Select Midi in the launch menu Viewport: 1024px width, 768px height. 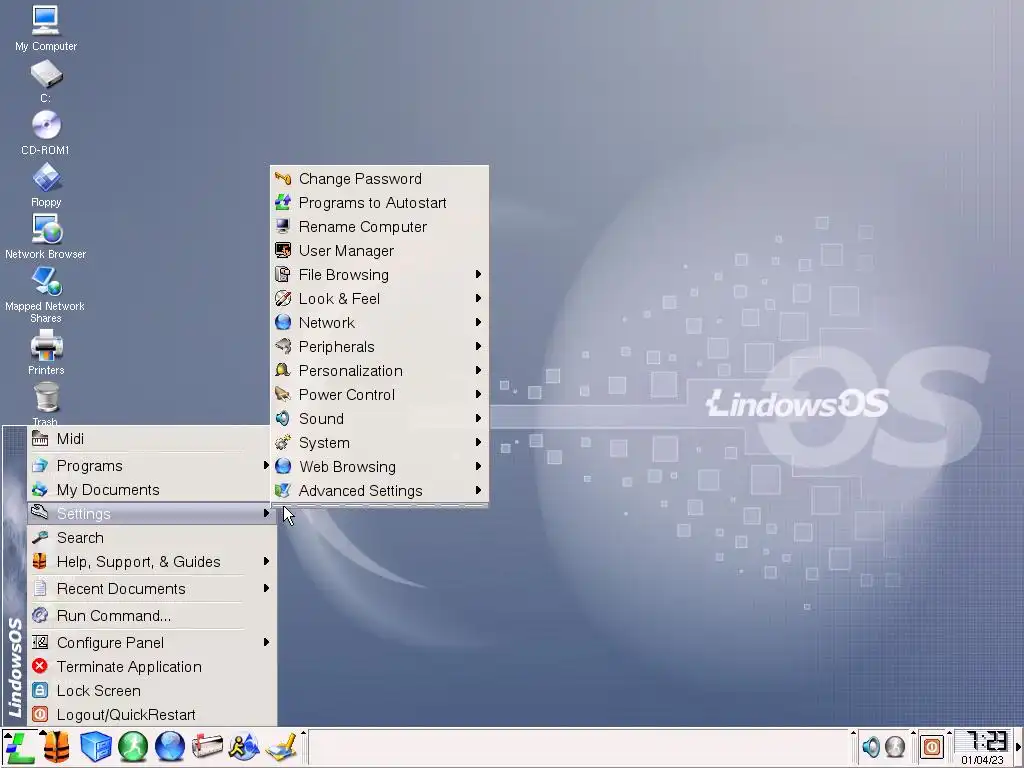pyautogui.click(x=151, y=439)
